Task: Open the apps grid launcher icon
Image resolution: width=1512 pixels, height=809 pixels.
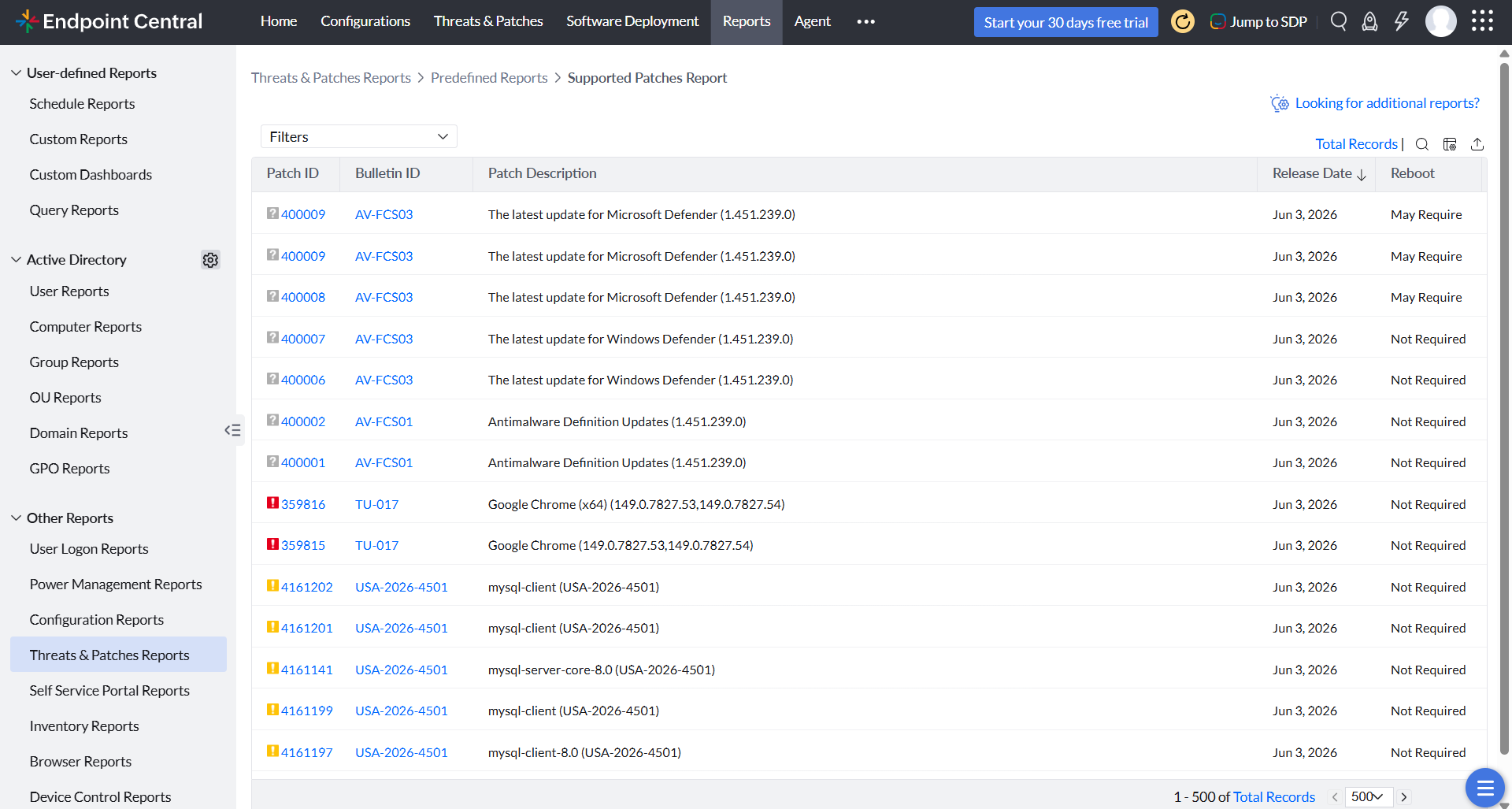Action: coord(1482,21)
